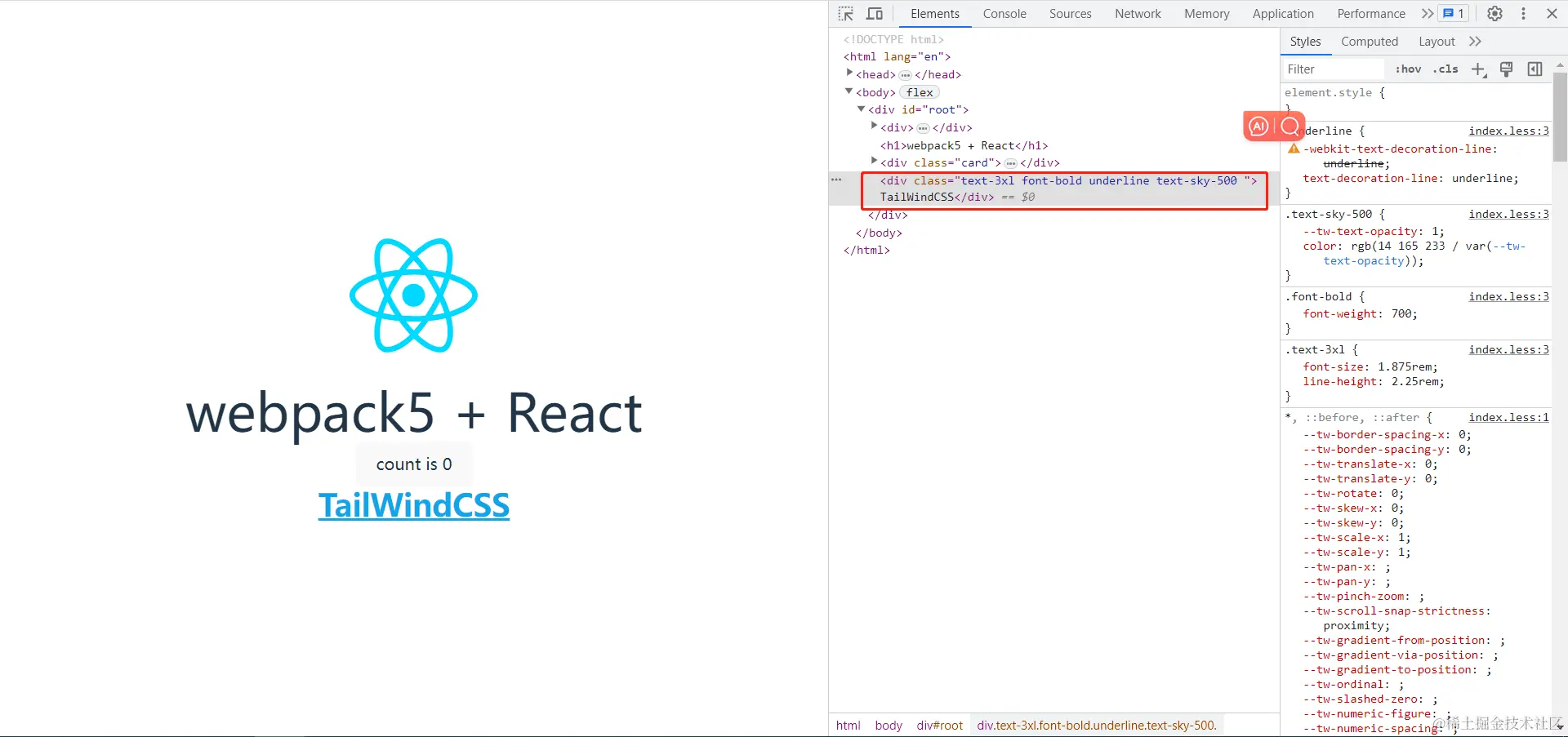Open the ellipsis menu on selected DOM row

coord(836,180)
